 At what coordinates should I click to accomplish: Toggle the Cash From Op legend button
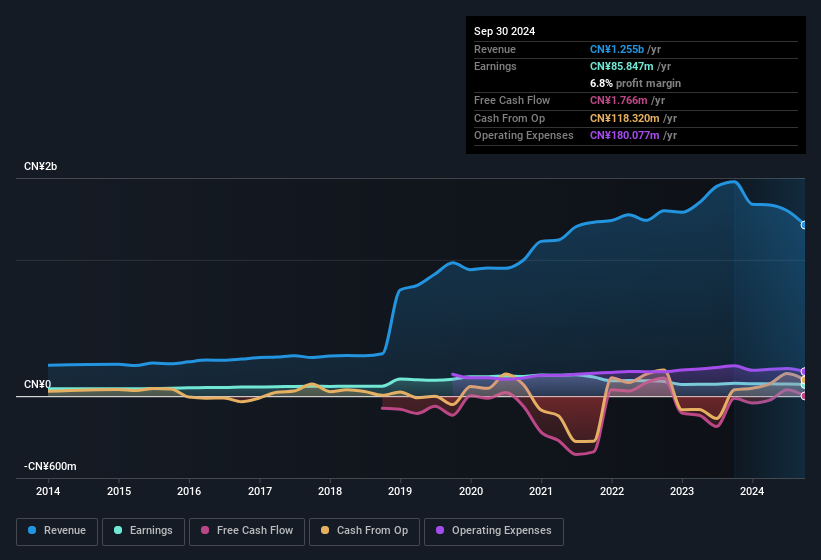(364, 531)
